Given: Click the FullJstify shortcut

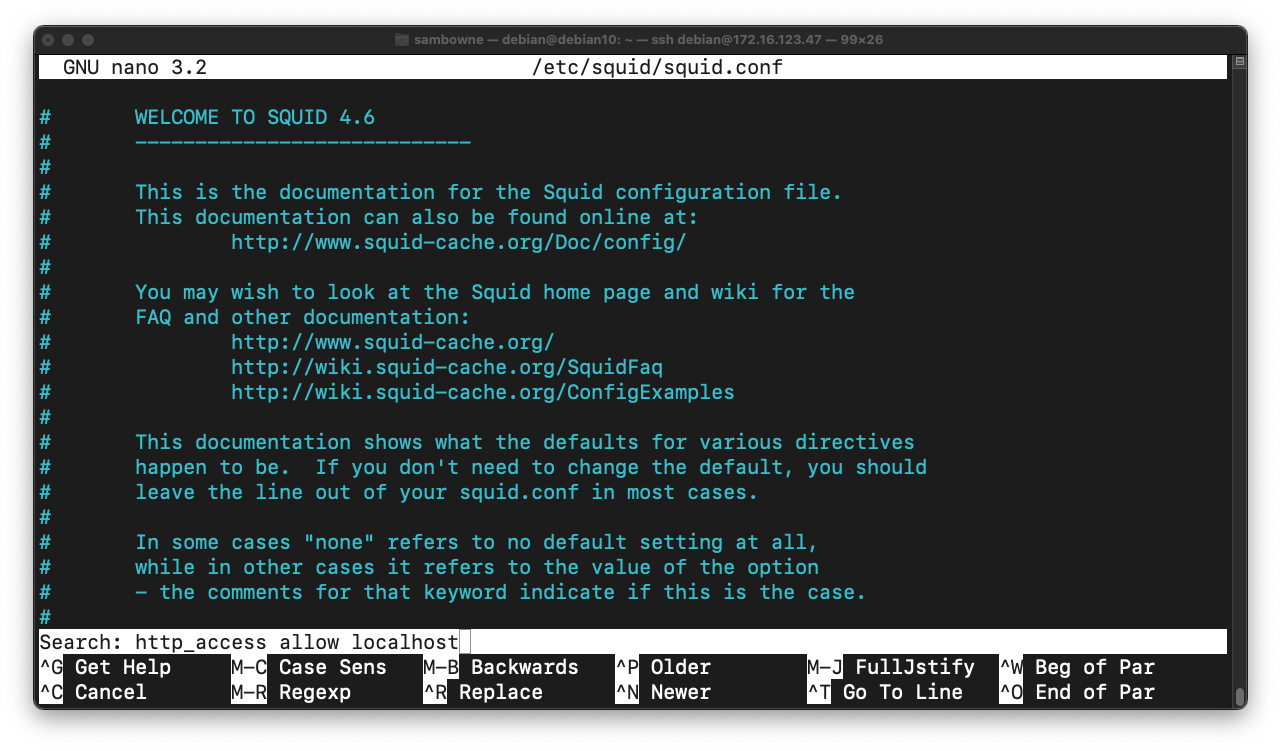Looking at the screenshot, I should point(913,667).
